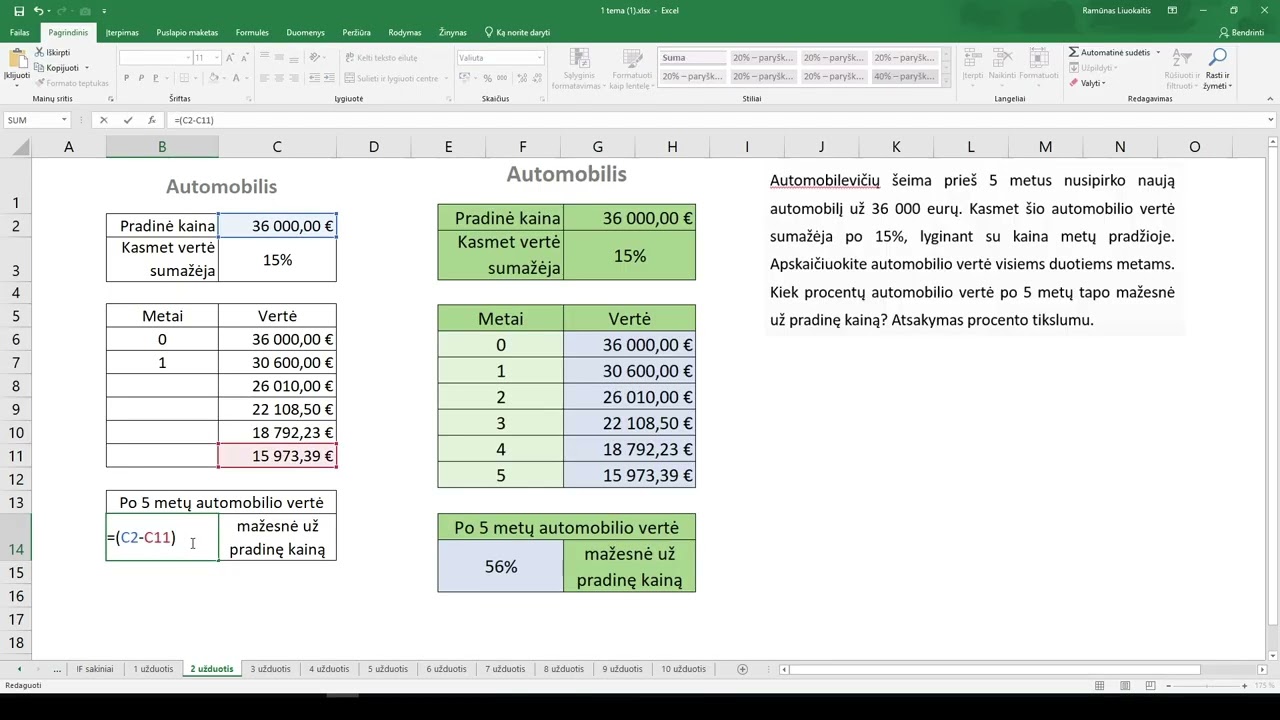This screenshot has width=1280, height=720.
Task: Click Formato teptukas format painter
Action: [x=72, y=83]
